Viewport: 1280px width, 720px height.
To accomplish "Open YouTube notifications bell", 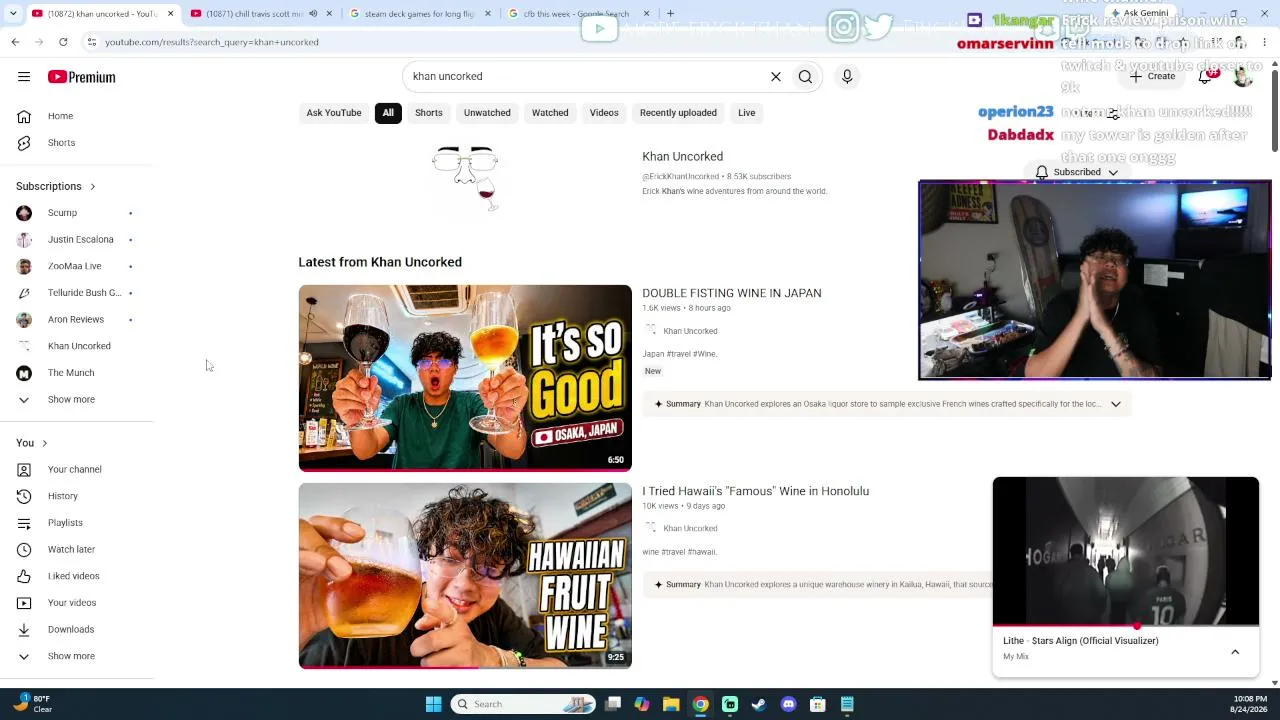I will (x=1206, y=76).
